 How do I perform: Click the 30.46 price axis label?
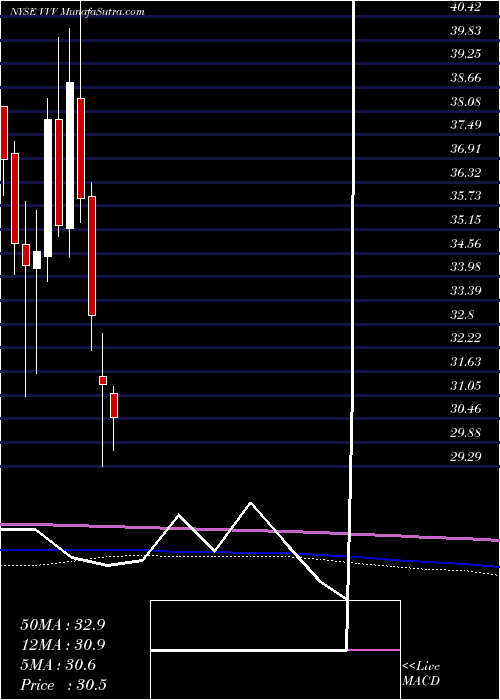(464, 409)
